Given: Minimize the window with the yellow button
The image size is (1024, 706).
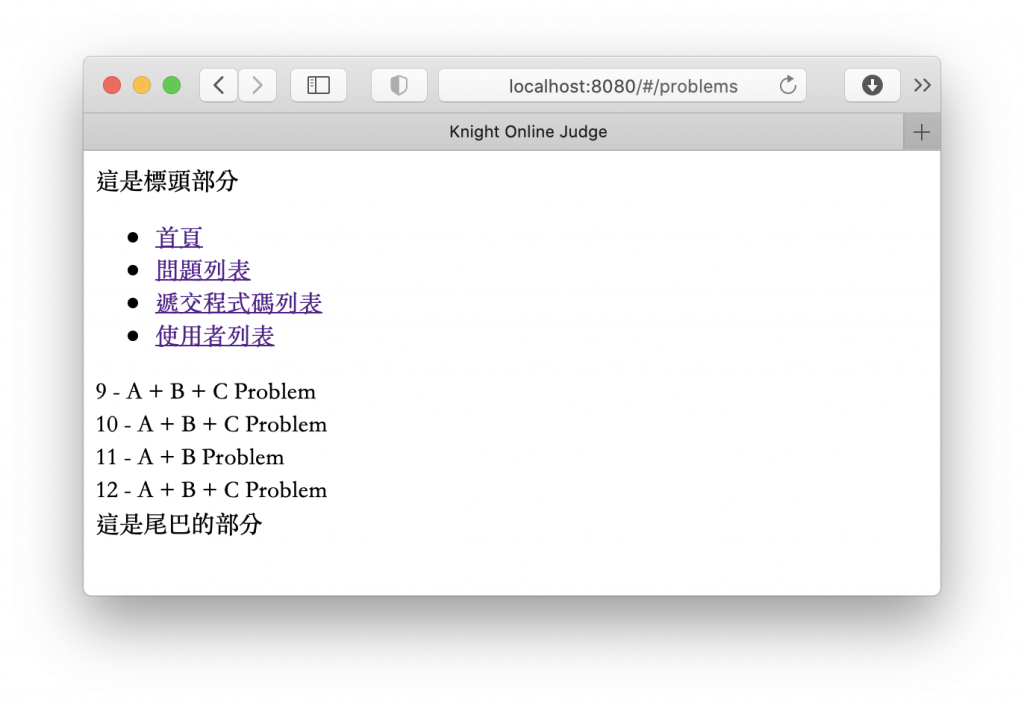Looking at the screenshot, I should [142, 86].
